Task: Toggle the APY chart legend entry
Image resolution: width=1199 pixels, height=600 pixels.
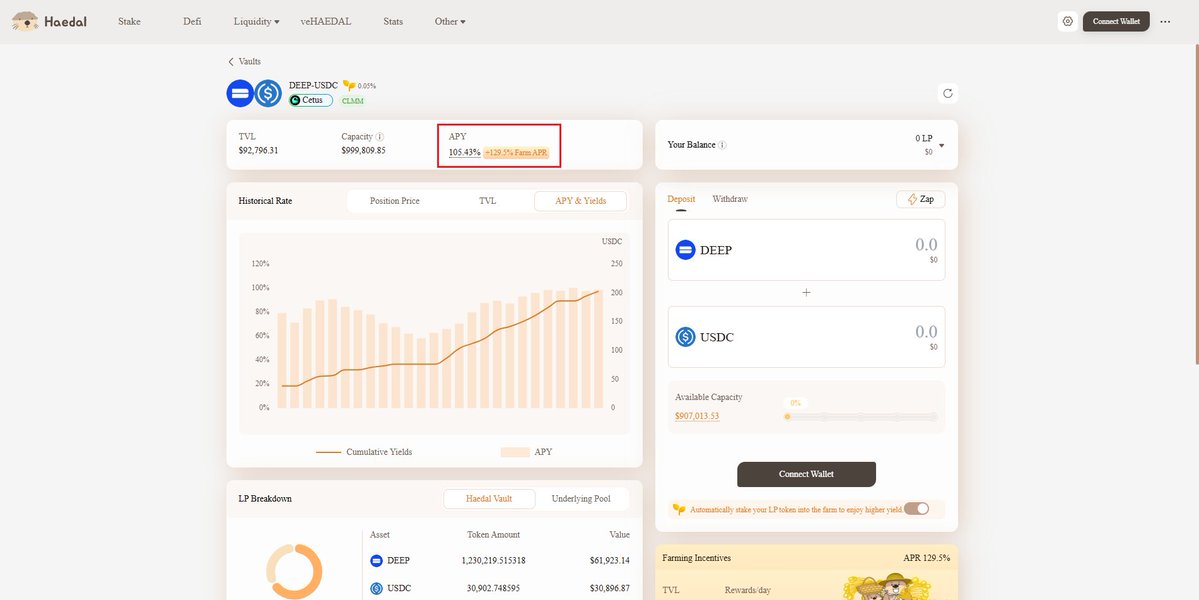Action: pos(526,452)
